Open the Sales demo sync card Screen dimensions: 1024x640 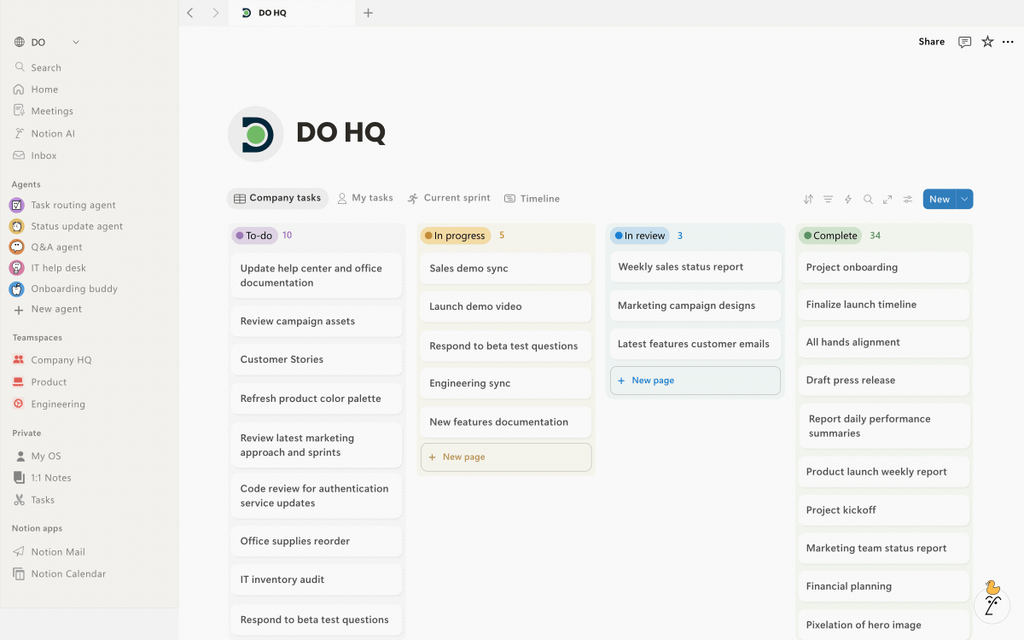506,268
